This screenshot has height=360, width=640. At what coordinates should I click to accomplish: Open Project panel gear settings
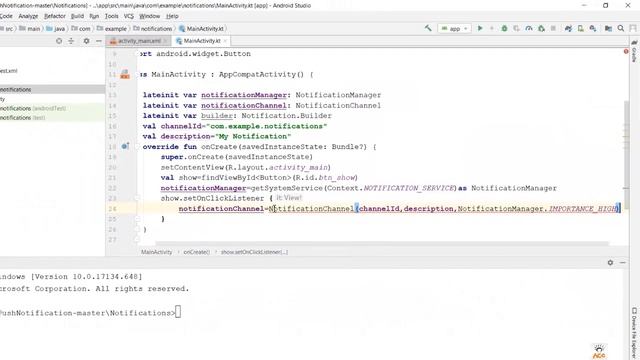[x=86, y=41]
